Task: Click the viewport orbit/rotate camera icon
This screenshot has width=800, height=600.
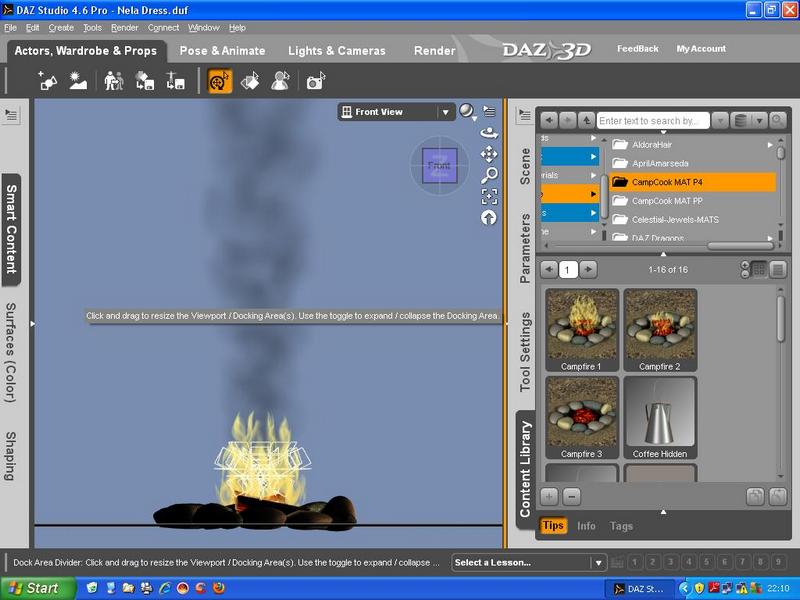Action: point(489,133)
